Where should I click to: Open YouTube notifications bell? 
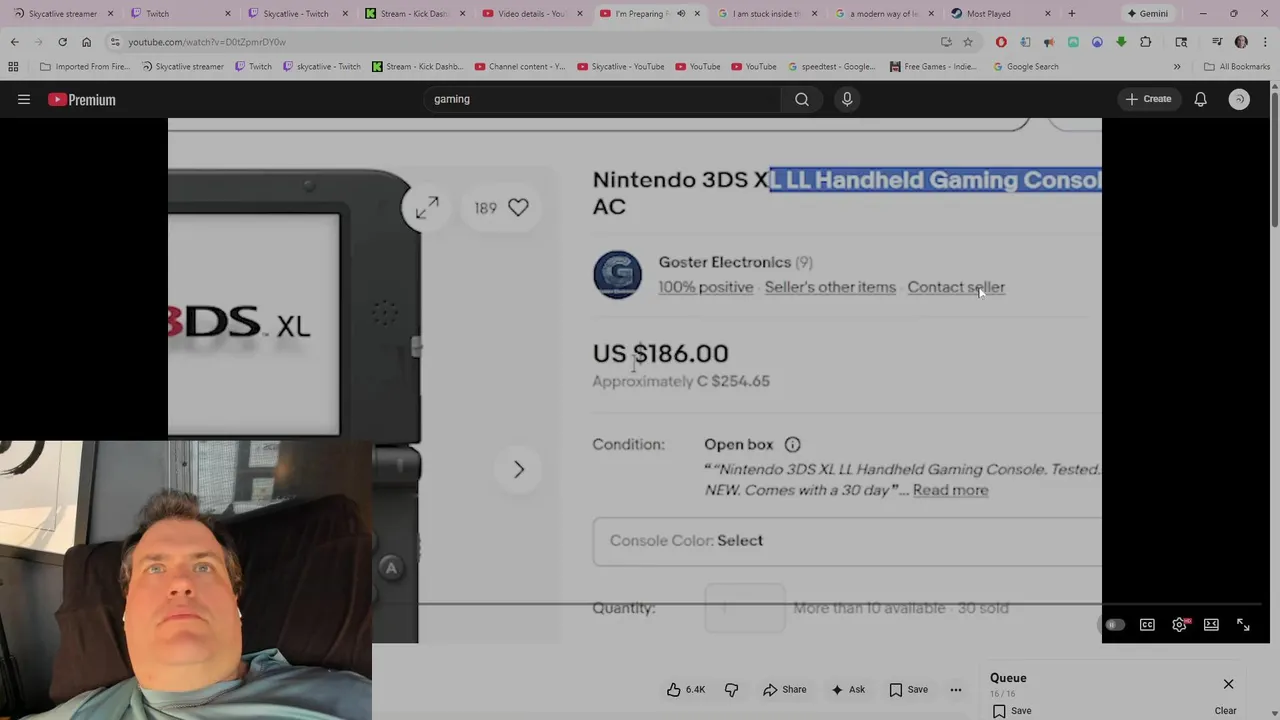(1200, 99)
